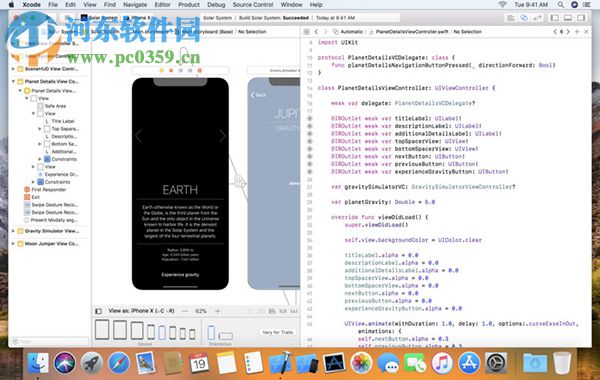Go to previous counterpart file arrow

(x=555, y=32)
